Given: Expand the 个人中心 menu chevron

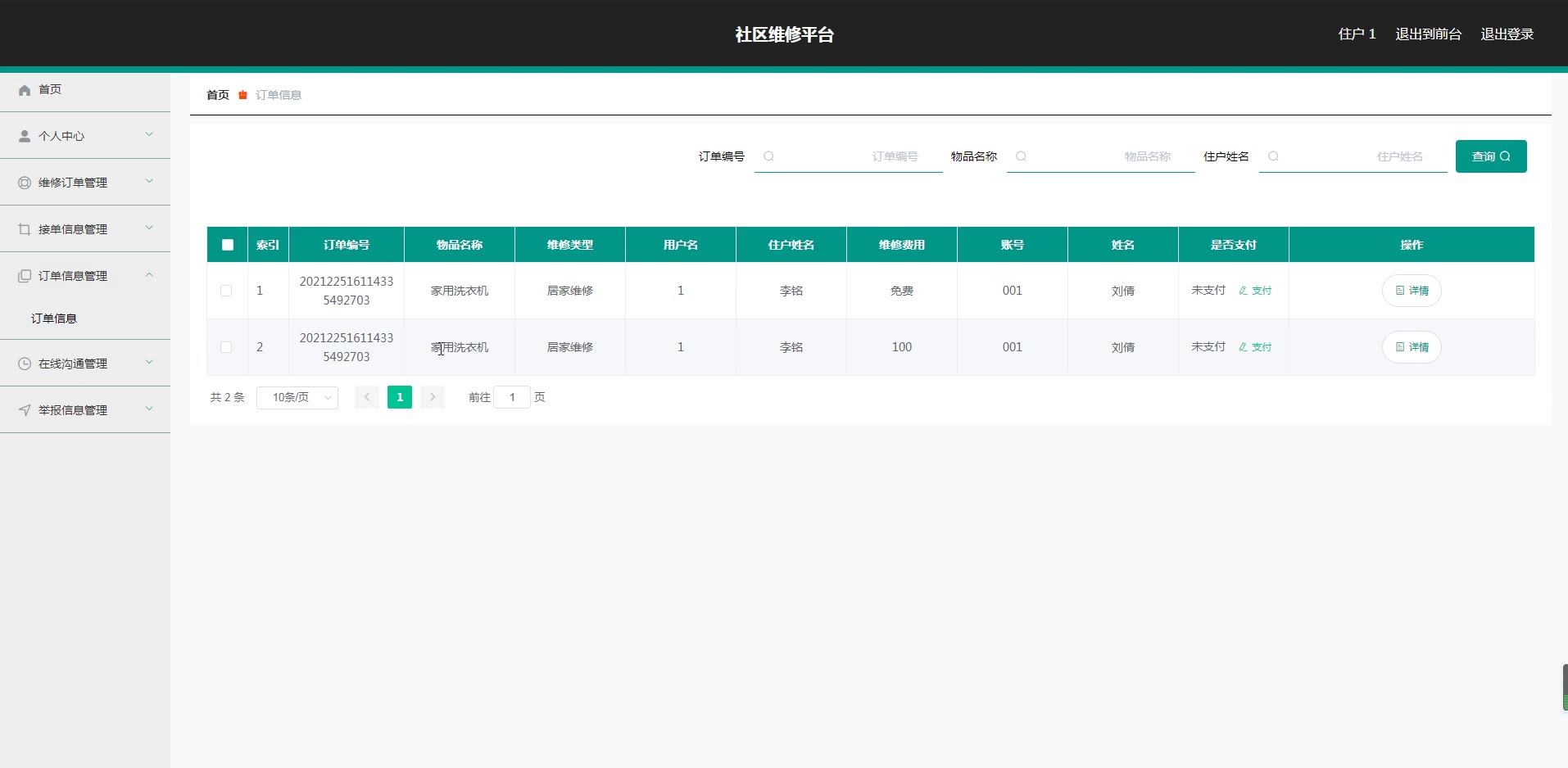Looking at the screenshot, I should tap(149, 135).
